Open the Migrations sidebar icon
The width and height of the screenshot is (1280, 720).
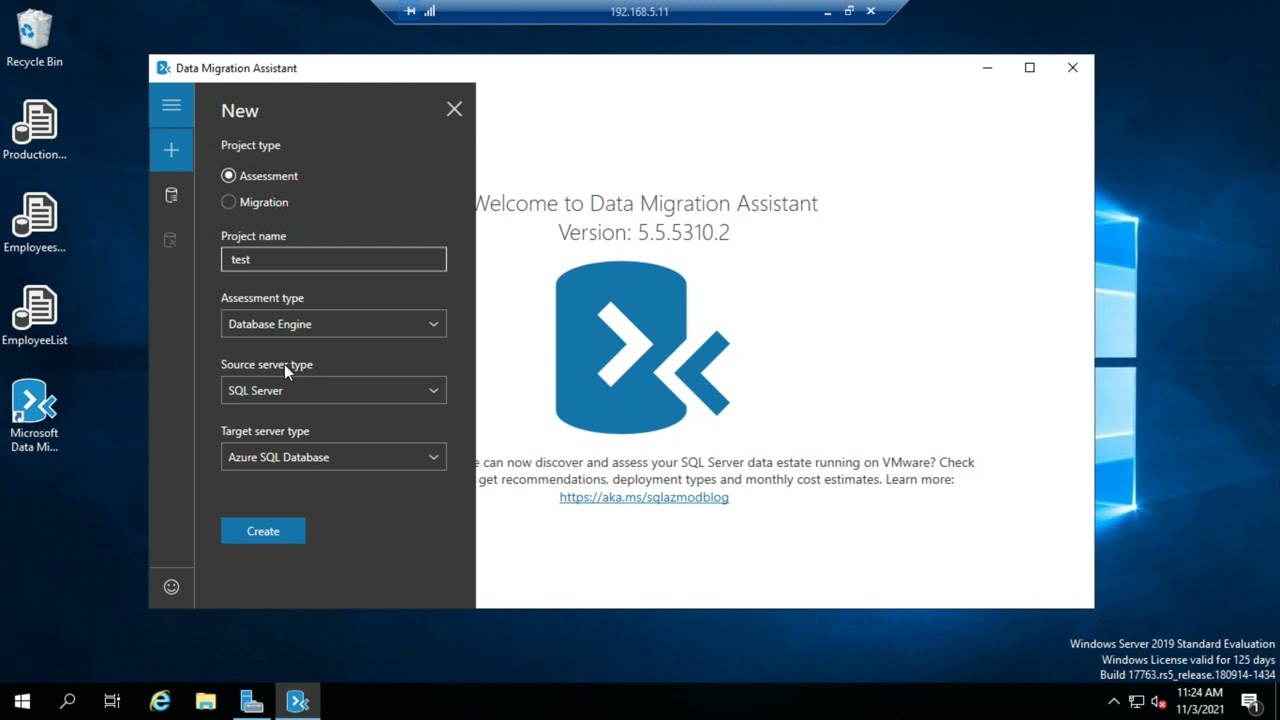tap(171, 240)
